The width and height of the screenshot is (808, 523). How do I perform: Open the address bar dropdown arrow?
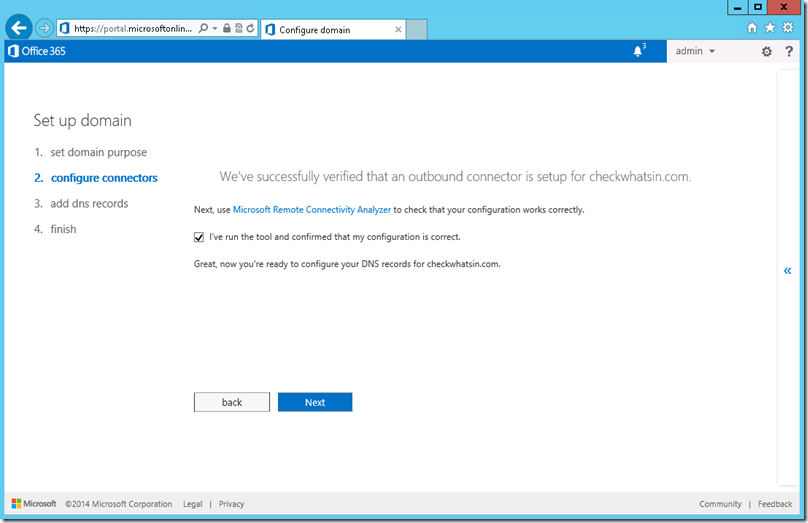point(215,28)
